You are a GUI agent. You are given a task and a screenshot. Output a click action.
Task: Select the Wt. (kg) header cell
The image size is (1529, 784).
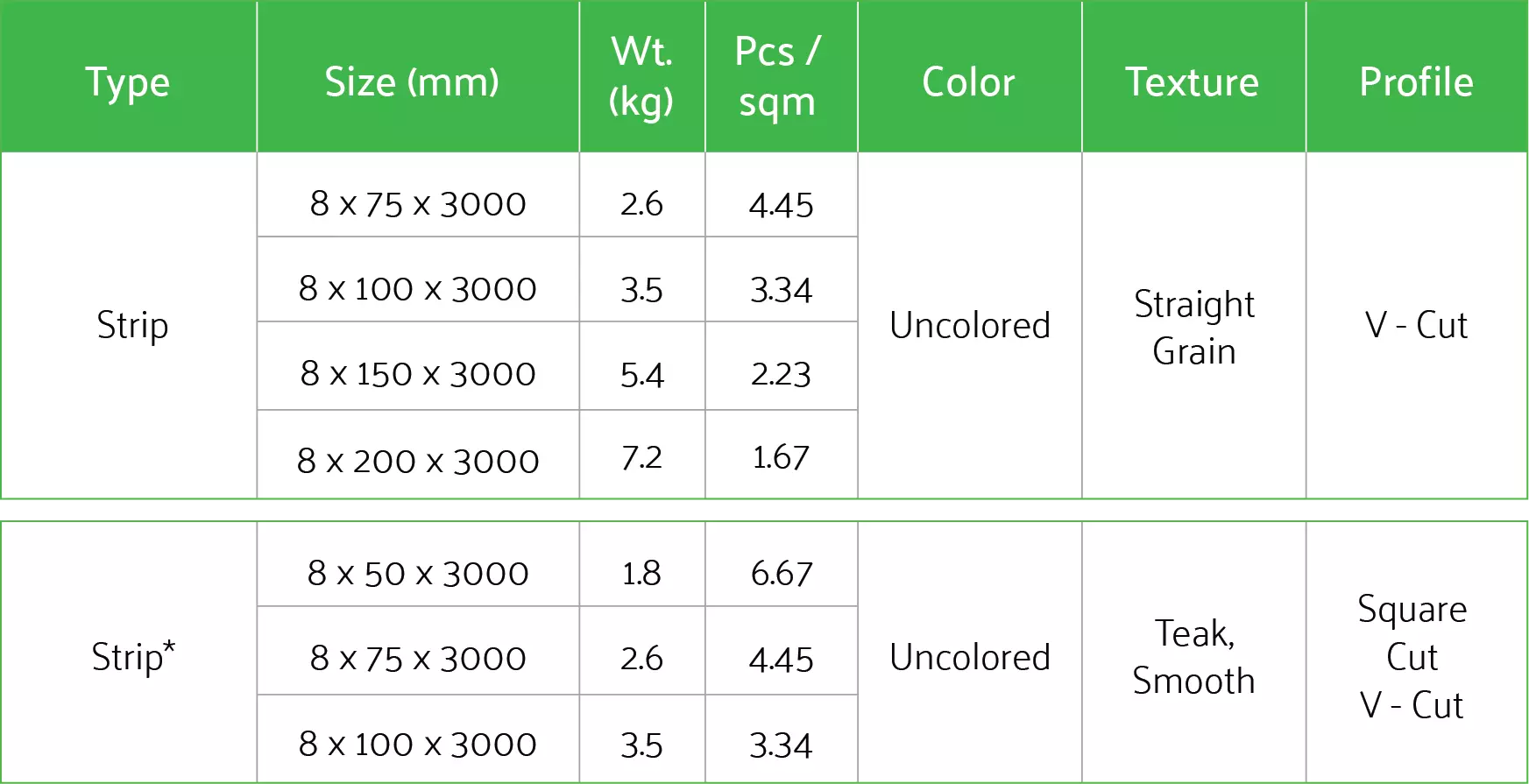point(641,77)
